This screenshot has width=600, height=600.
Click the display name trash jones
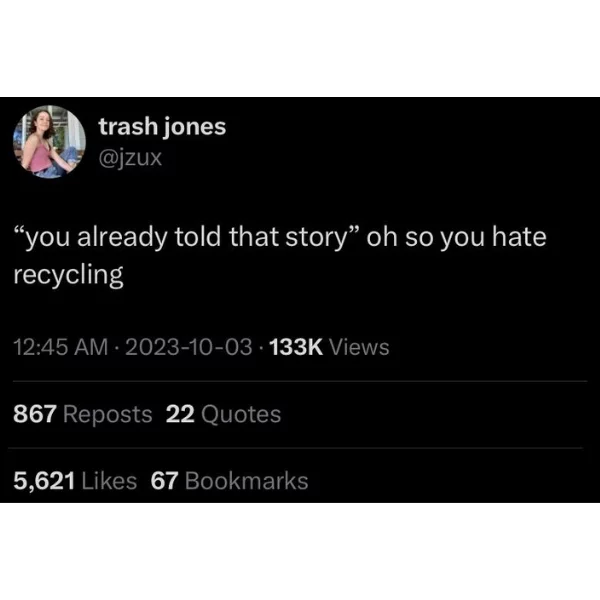tap(162, 127)
